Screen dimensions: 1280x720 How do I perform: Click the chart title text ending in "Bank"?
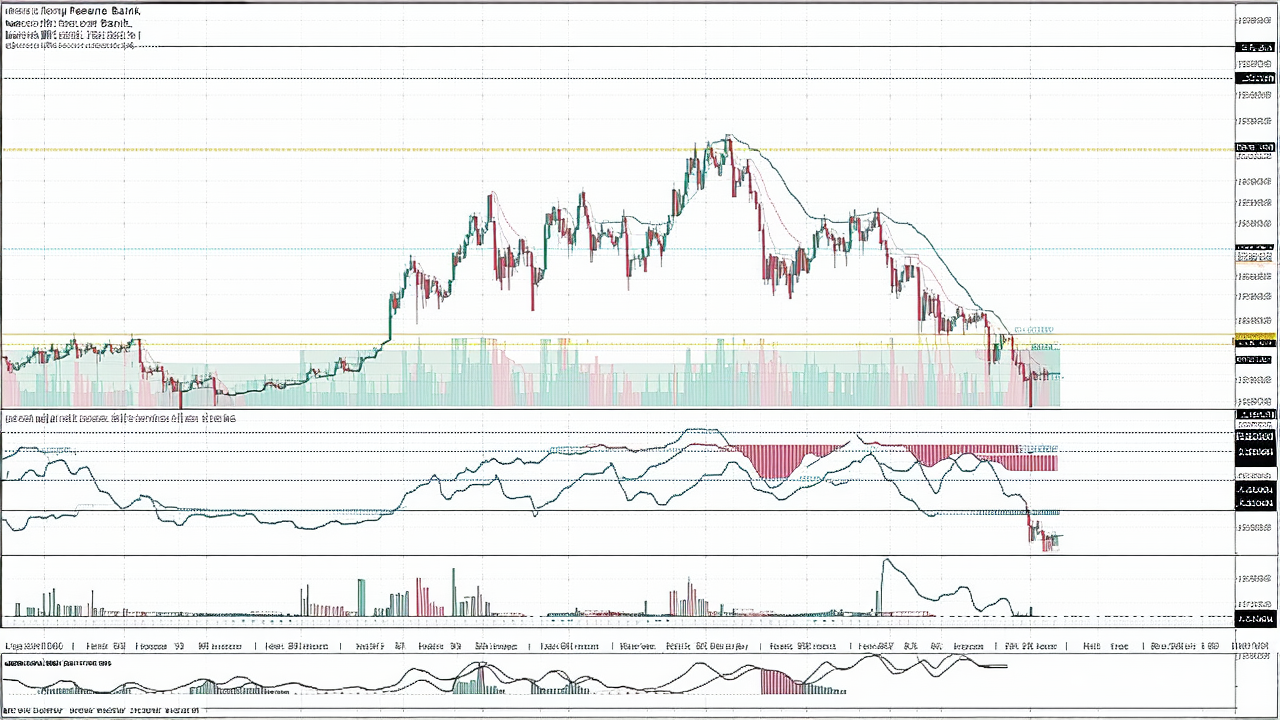tap(73, 11)
